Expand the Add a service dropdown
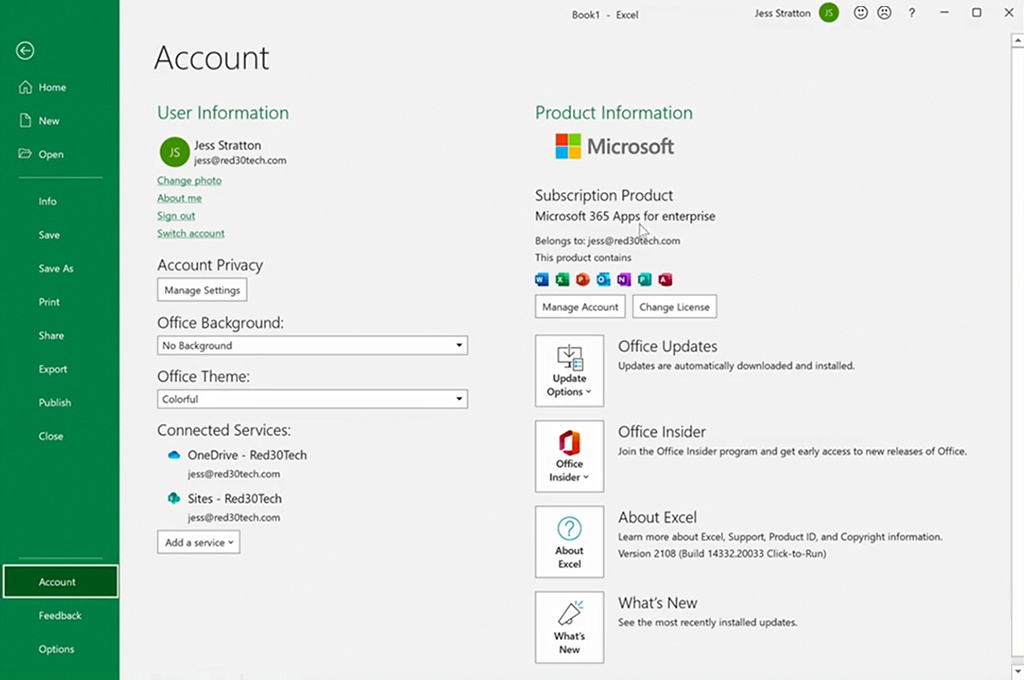 (x=199, y=542)
